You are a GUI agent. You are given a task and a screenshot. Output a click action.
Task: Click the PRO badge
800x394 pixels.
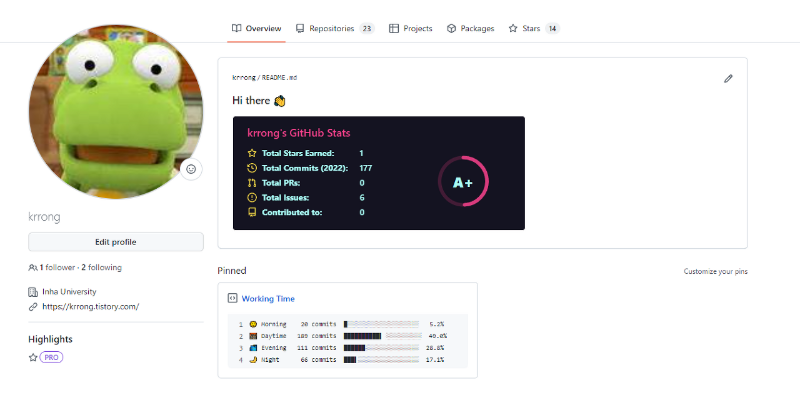(51, 358)
